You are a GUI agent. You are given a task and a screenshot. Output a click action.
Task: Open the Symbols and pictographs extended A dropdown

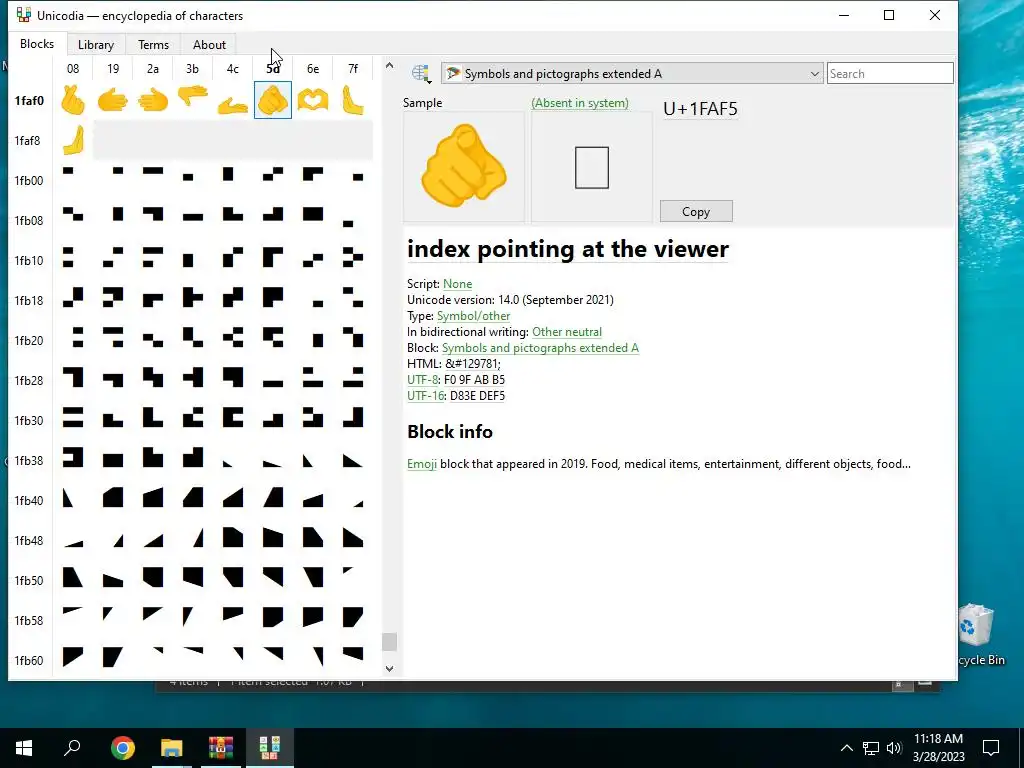coord(632,74)
